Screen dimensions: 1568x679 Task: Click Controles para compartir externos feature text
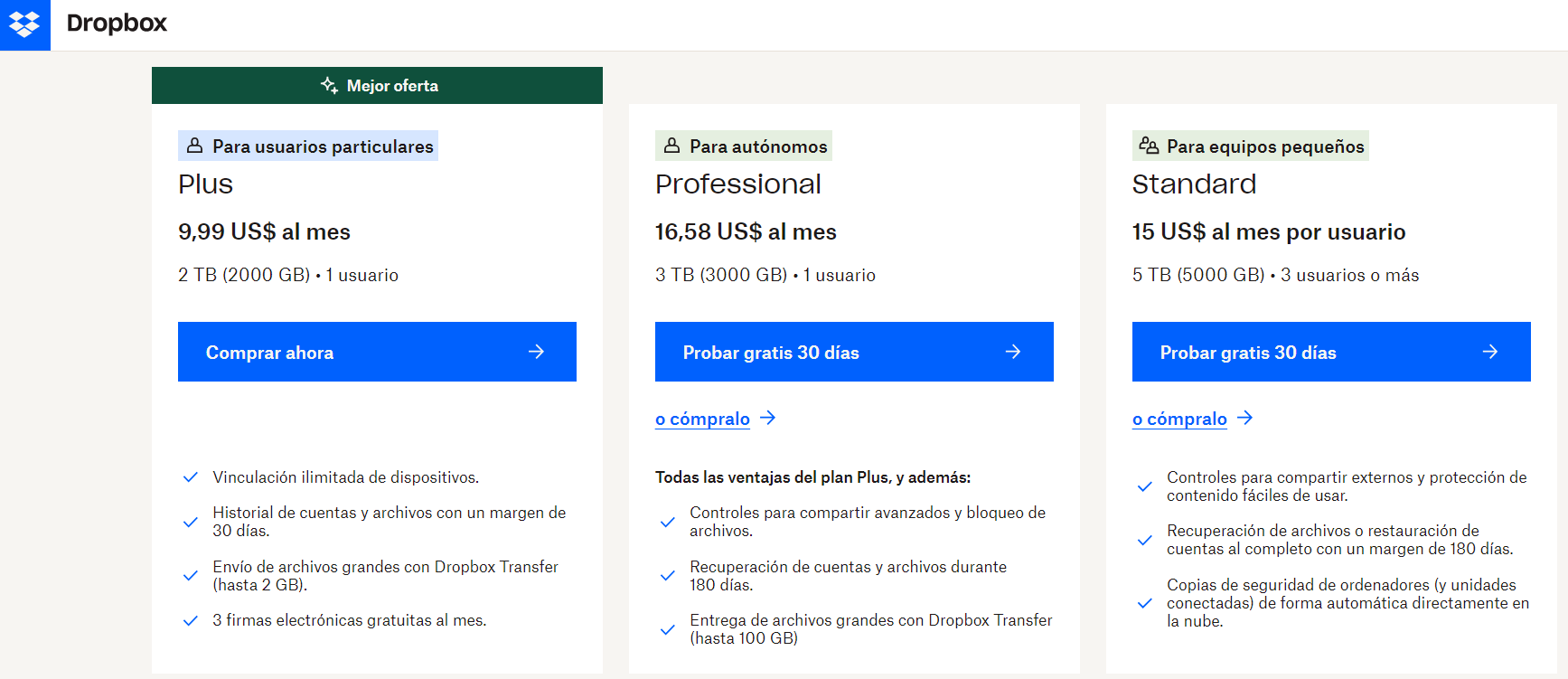[x=1347, y=486]
